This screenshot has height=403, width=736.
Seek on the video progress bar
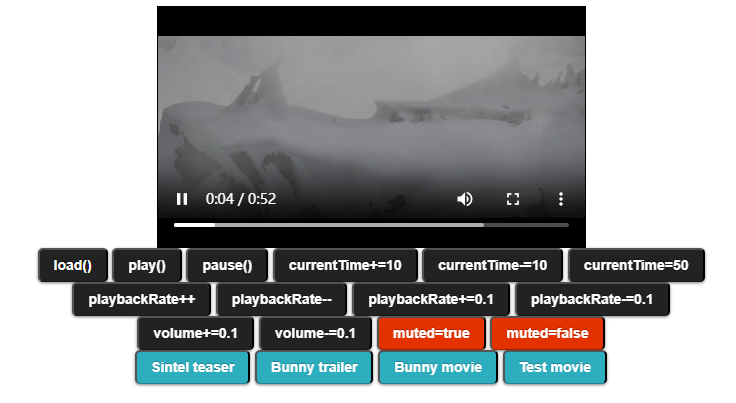[x=371, y=225]
